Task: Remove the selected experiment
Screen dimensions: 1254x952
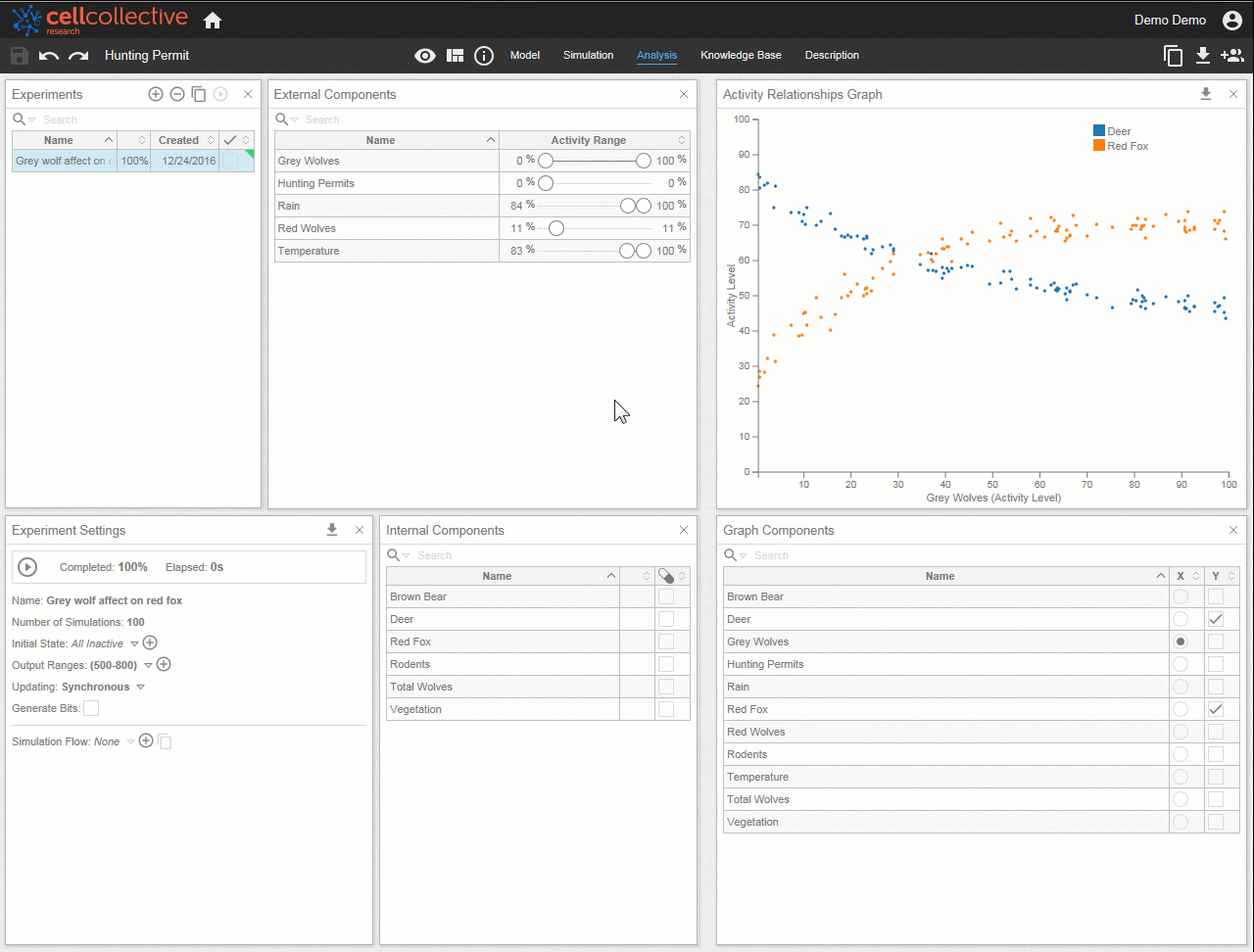Action: (x=177, y=94)
